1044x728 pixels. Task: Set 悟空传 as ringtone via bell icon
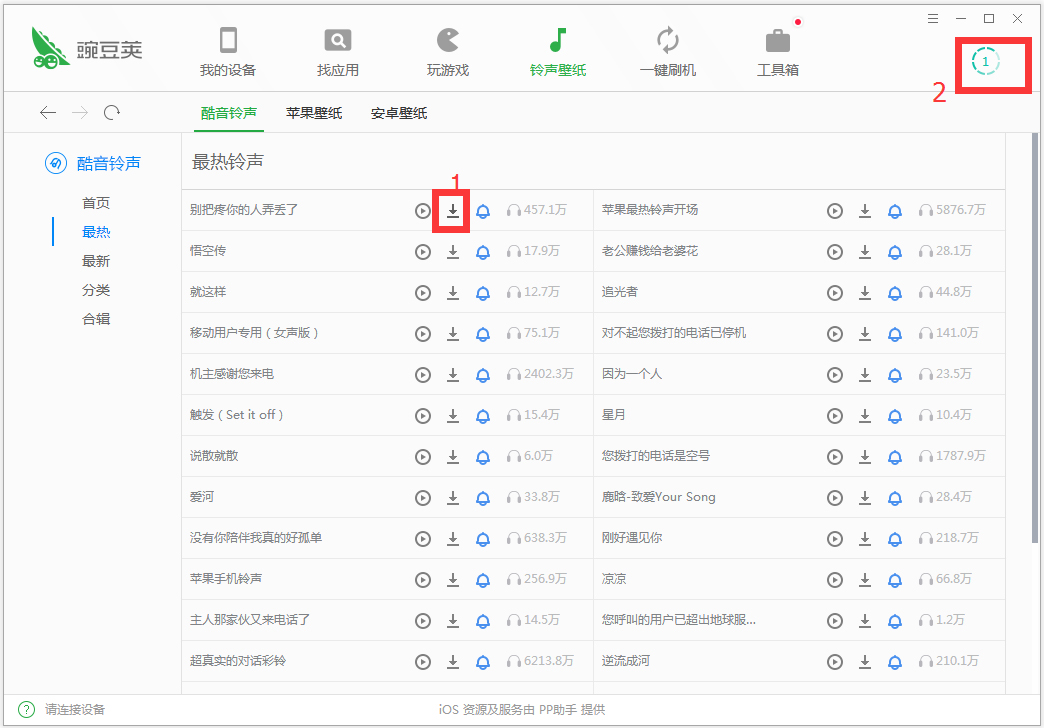483,252
